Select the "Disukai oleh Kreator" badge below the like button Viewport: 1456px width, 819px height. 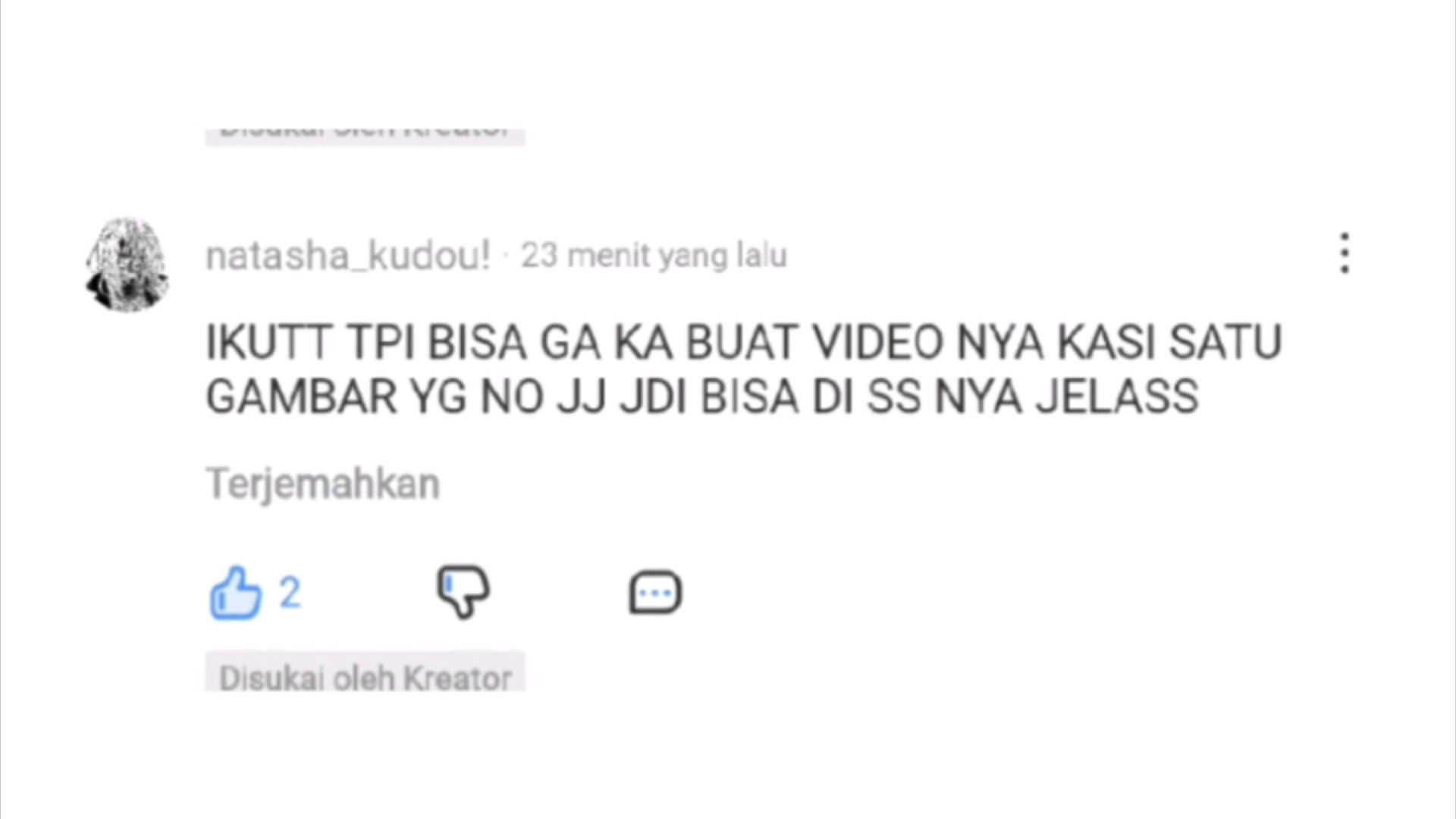point(365,672)
